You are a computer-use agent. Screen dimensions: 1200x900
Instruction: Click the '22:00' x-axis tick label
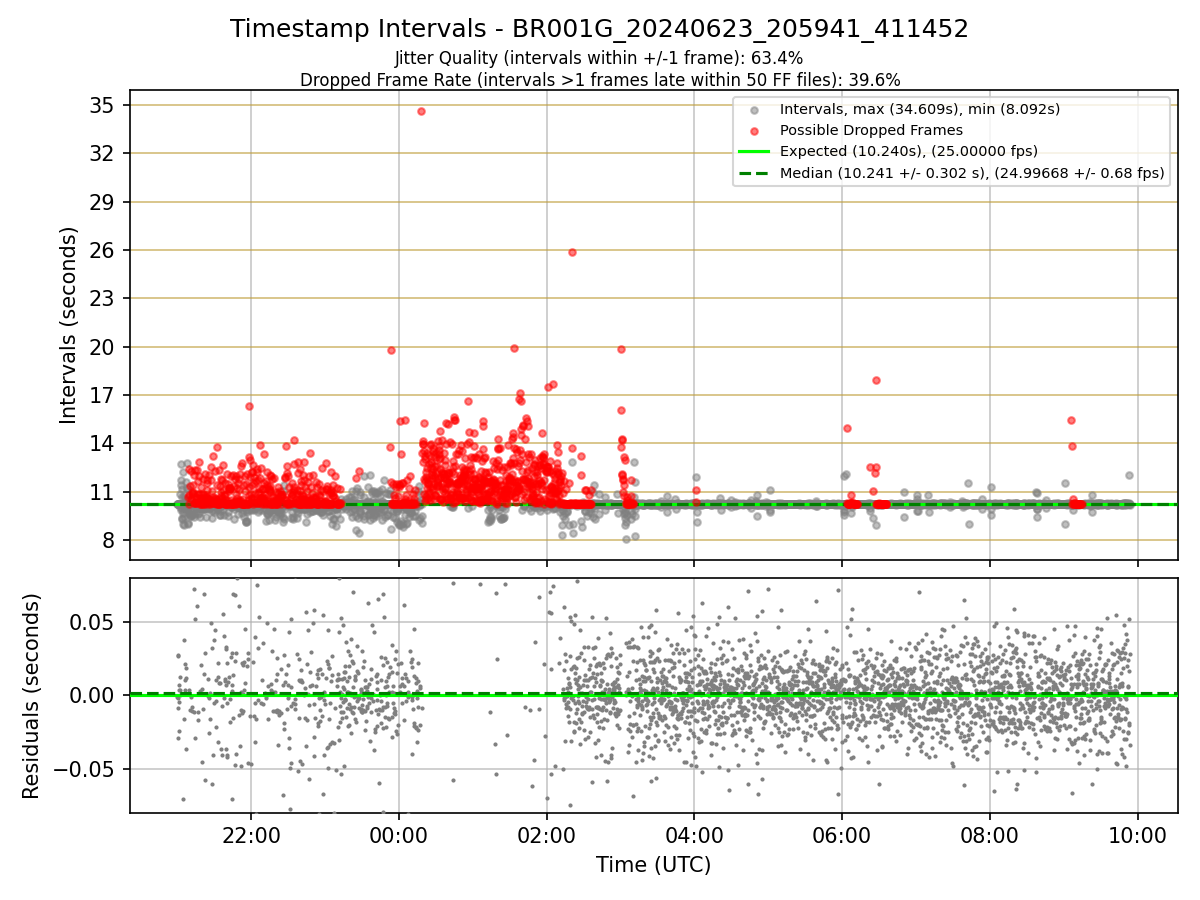[x=251, y=834]
